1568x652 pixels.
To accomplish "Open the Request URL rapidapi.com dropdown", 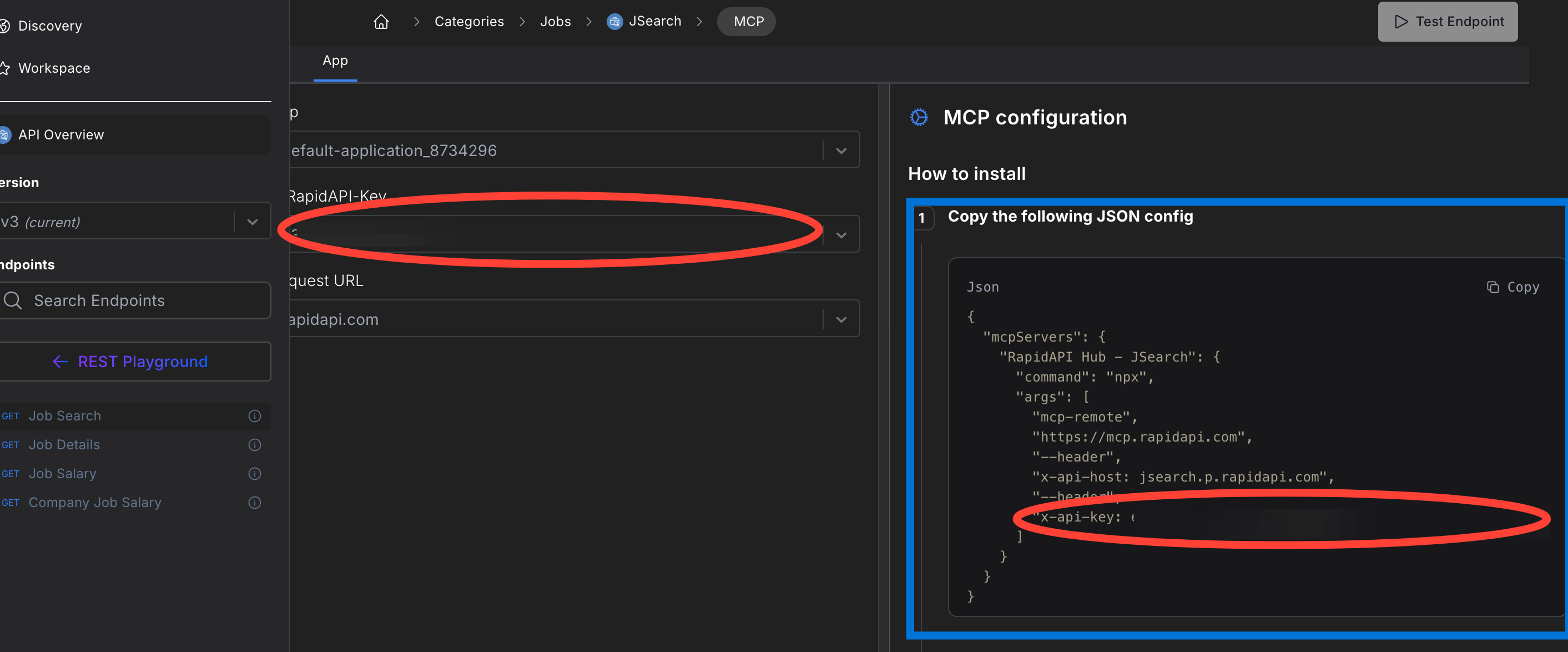I will coord(840,319).
